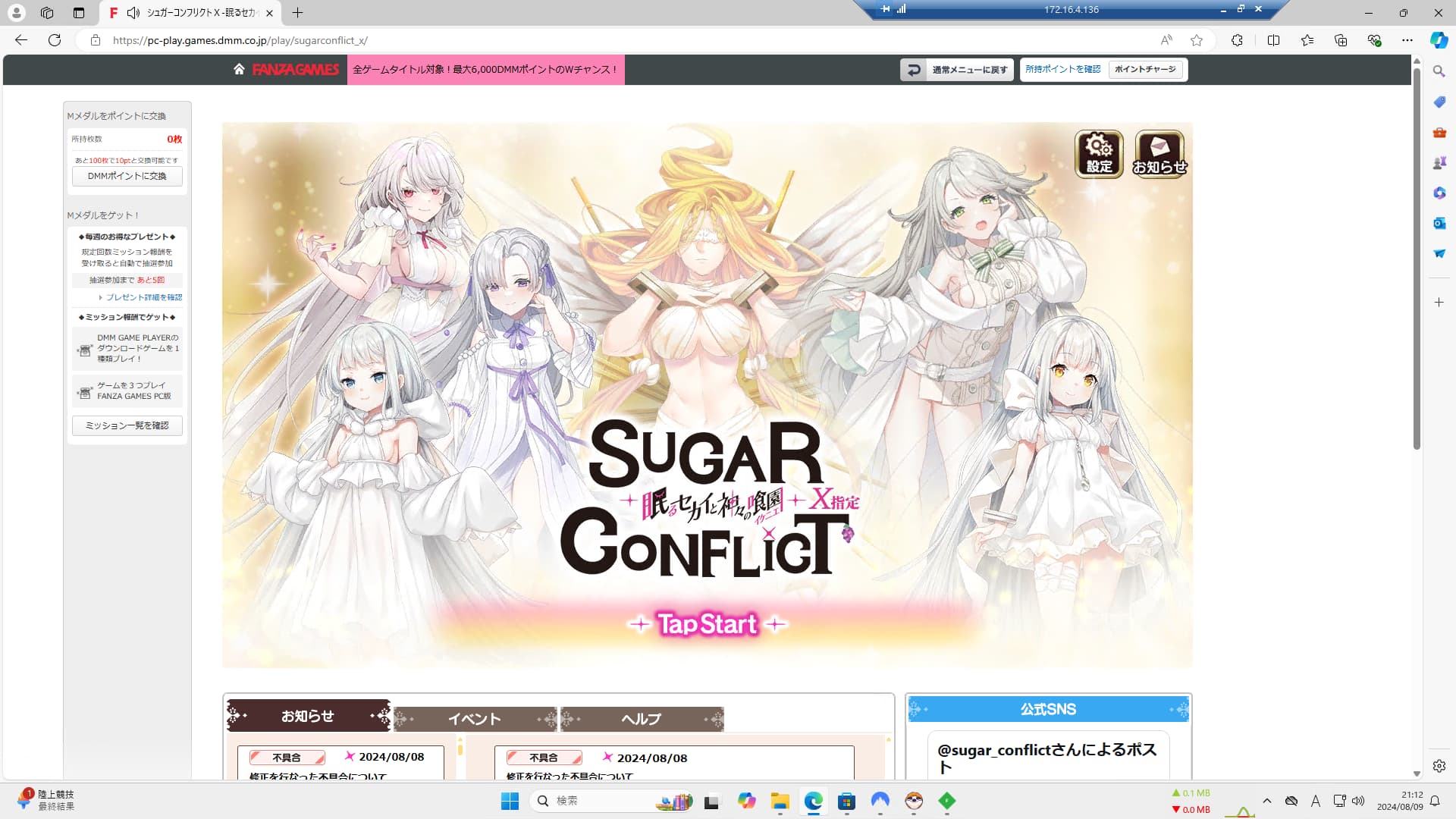Click the scroll down arrow of page

click(1416, 773)
